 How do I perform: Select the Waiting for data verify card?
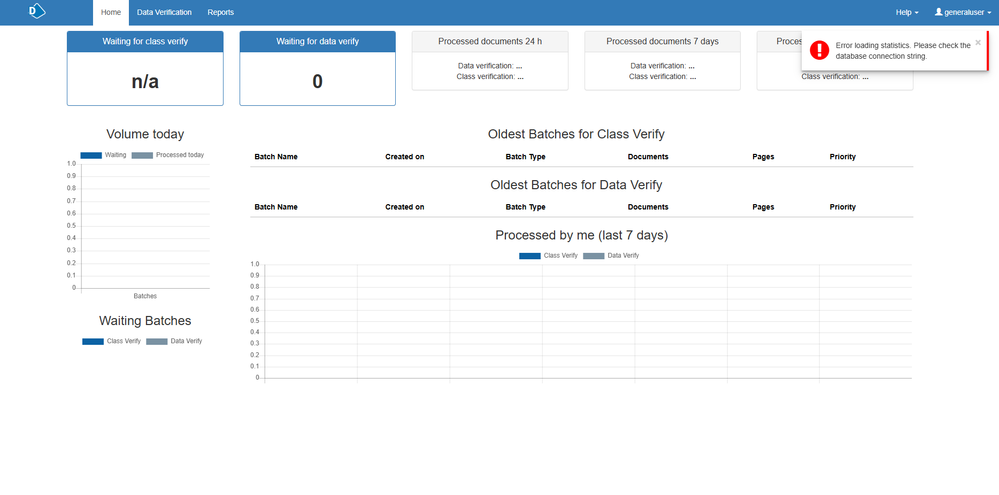point(317,68)
